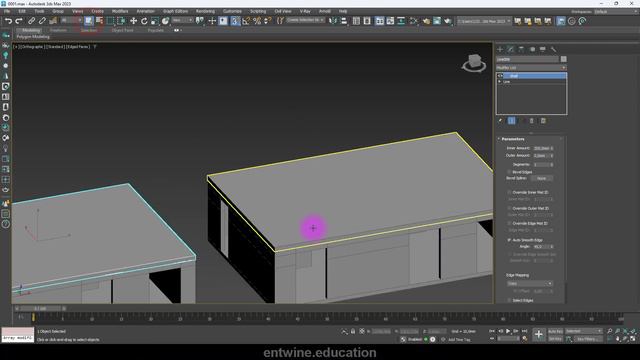Screen dimensions: 640x360
Task: Click the time slider handle
Action: (x=40, y=309)
